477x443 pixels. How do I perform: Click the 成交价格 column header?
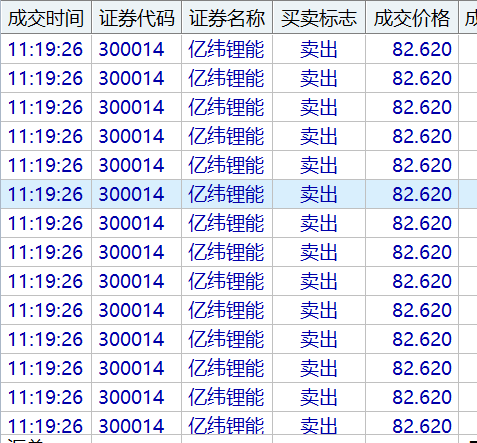412,17
